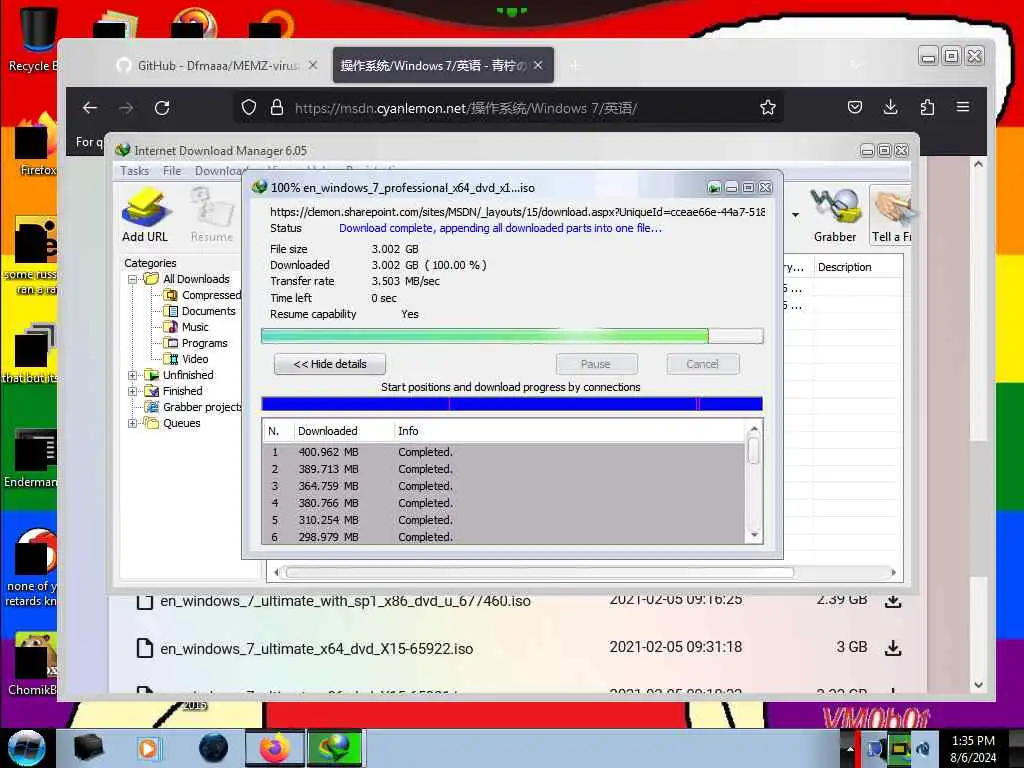The height and width of the screenshot is (768, 1024).
Task: Open the media player taskbar icon
Action: tap(148, 748)
